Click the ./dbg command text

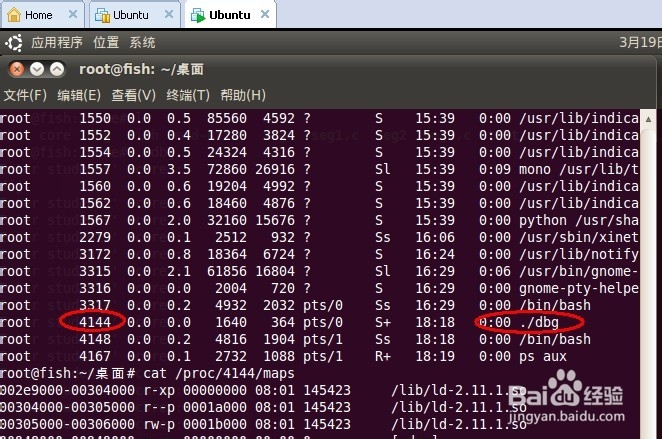(x=540, y=322)
